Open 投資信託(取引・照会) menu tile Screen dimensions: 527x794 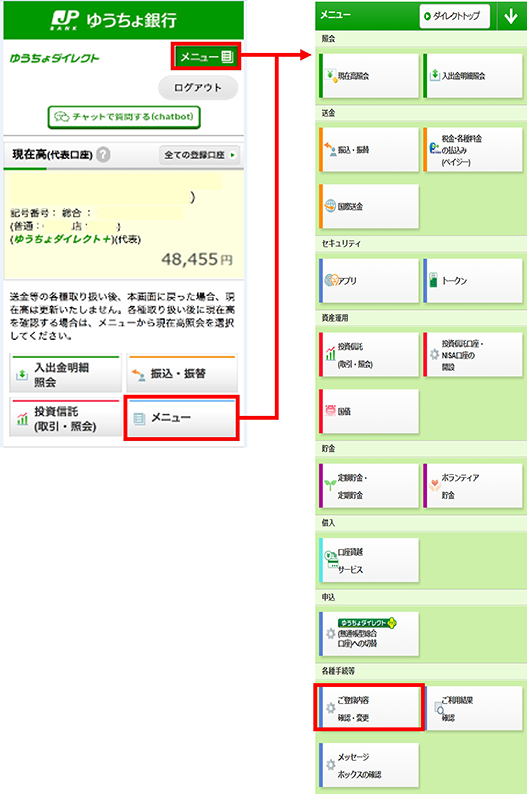[x=369, y=354]
